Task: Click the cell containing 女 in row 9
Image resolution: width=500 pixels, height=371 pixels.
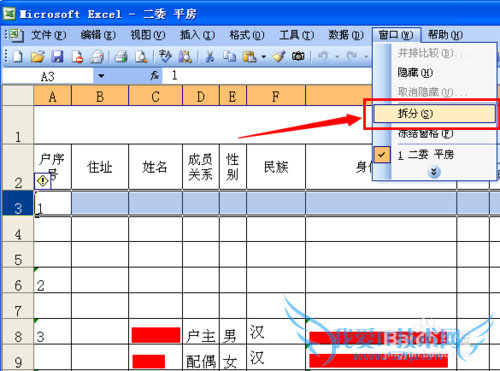Action: (x=233, y=357)
